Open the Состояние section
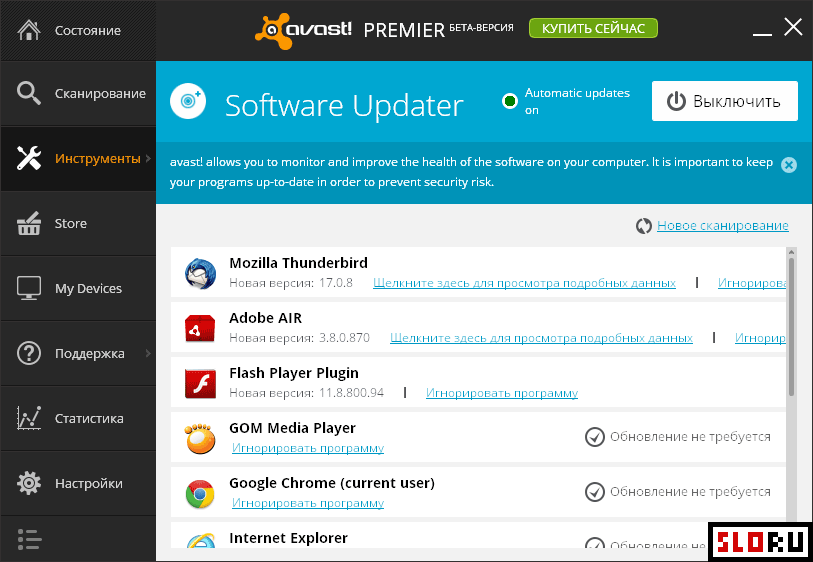The height and width of the screenshot is (562, 813). pyautogui.click(x=78, y=31)
